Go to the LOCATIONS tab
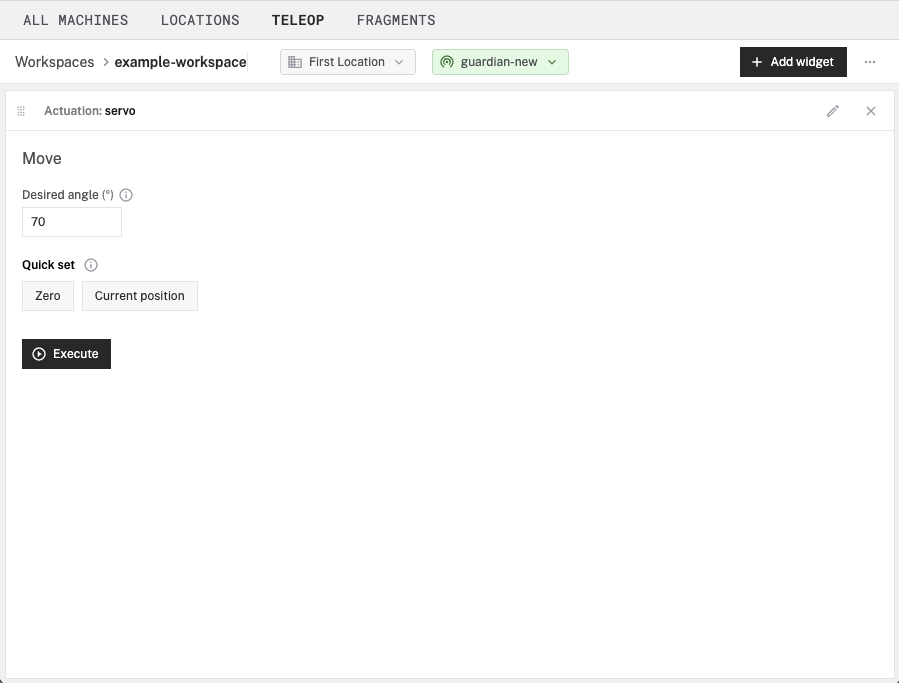Screen dimensions: 899x683 click(200, 20)
